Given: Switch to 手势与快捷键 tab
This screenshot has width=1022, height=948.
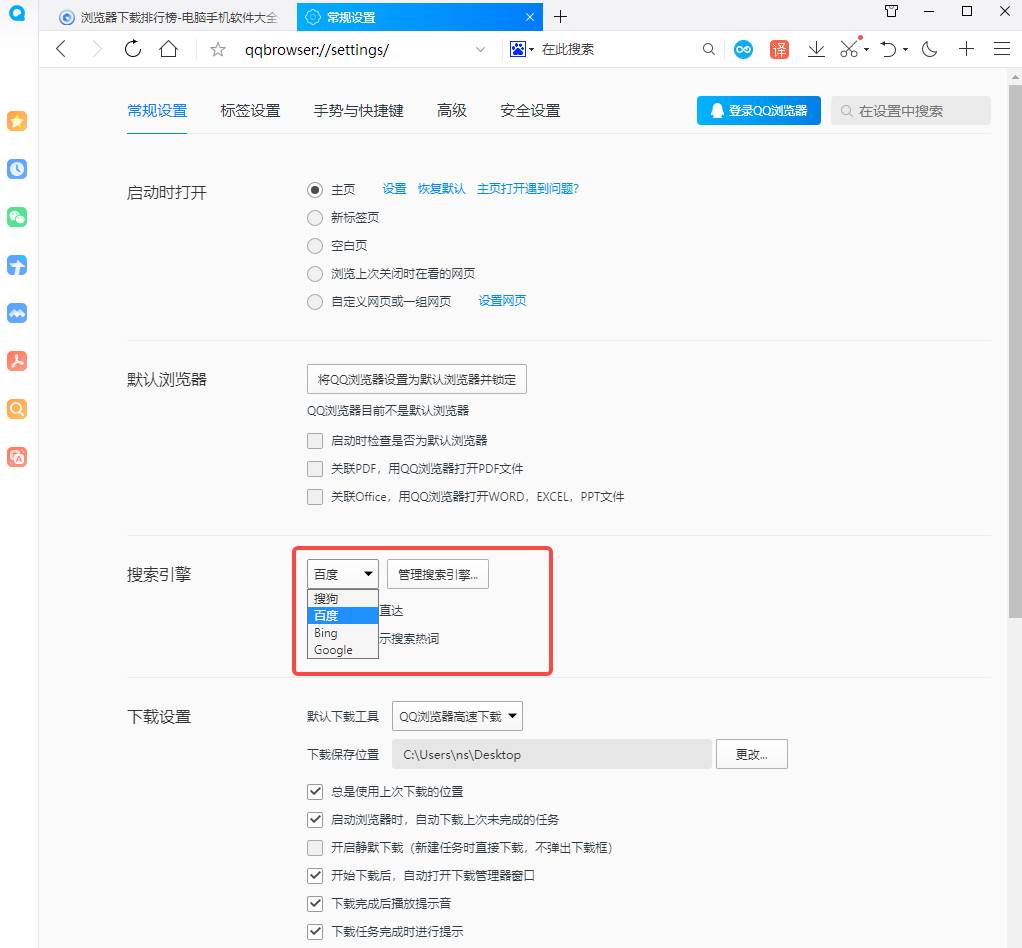Looking at the screenshot, I should pyautogui.click(x=358, y=111).
